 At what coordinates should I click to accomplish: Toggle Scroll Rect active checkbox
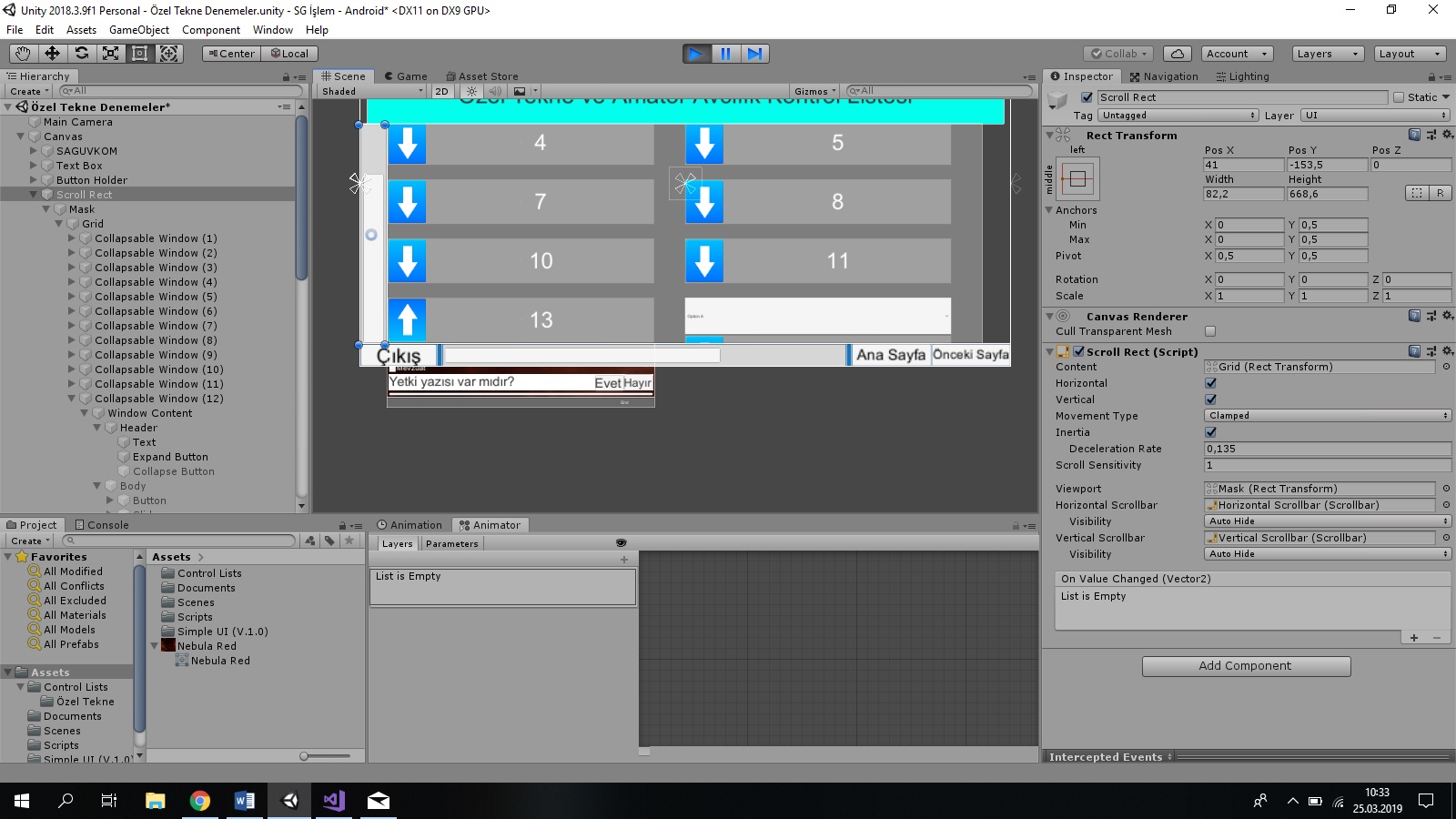pyautogui.click(x=1087, y=97)
